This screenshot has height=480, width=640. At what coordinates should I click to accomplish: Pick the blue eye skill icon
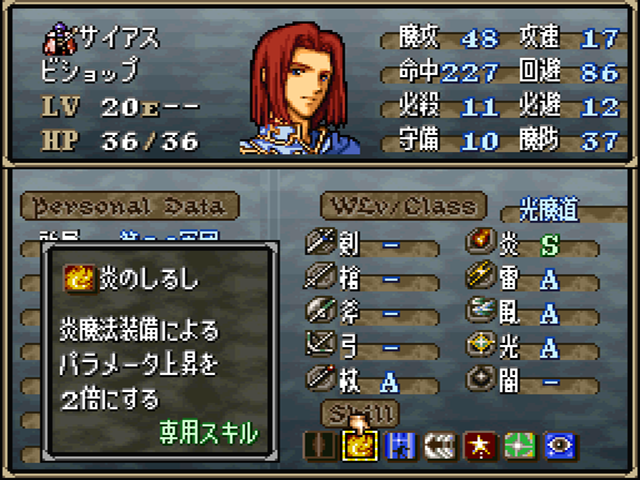tap(560, 446)
